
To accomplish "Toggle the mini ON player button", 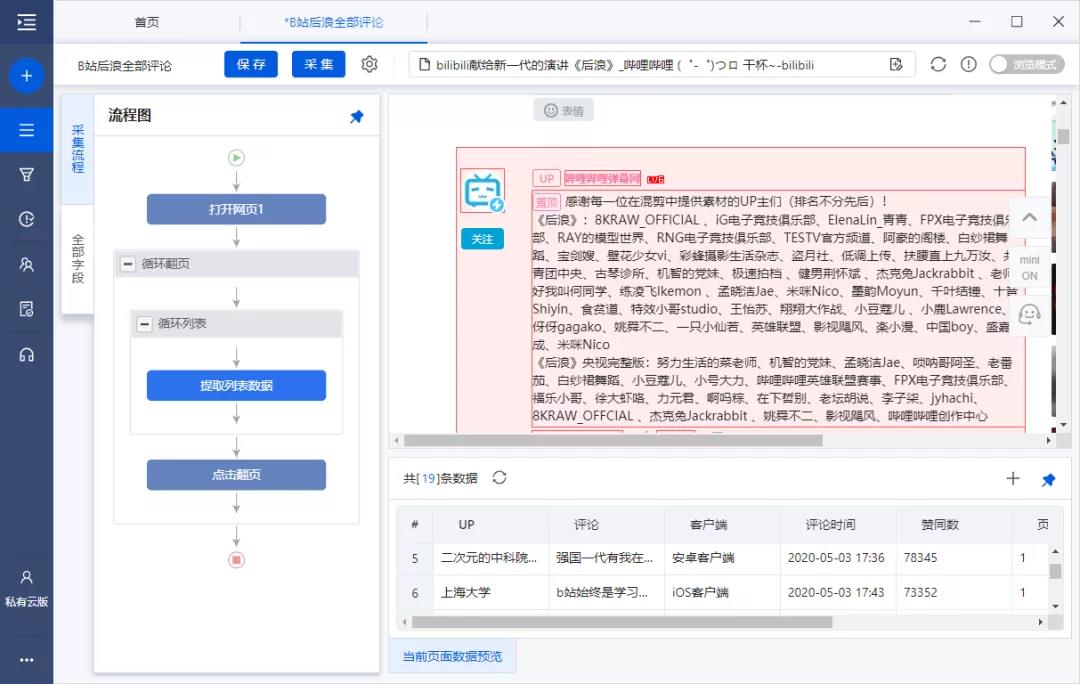I will click(1030, 267).
